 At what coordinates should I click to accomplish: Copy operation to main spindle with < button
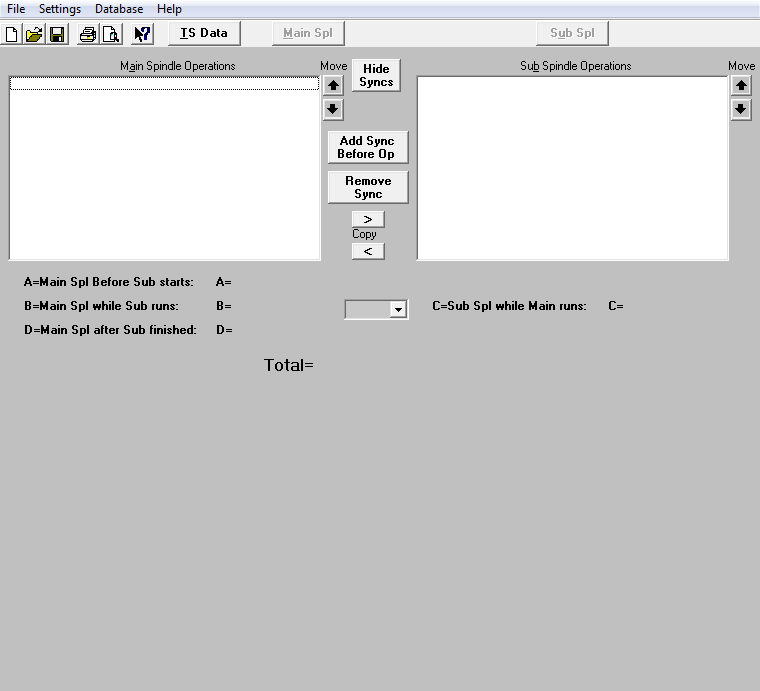(x=367, y=251)
